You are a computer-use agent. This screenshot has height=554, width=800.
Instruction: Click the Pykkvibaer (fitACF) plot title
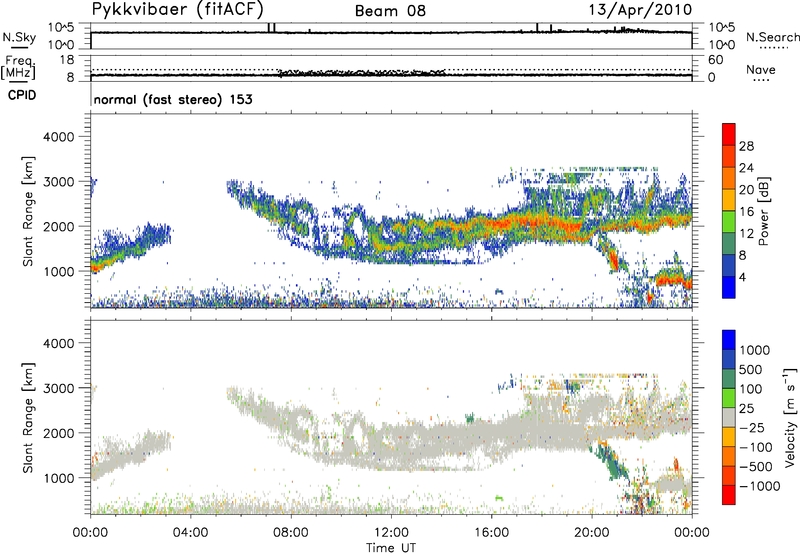[x=178, y=10]
